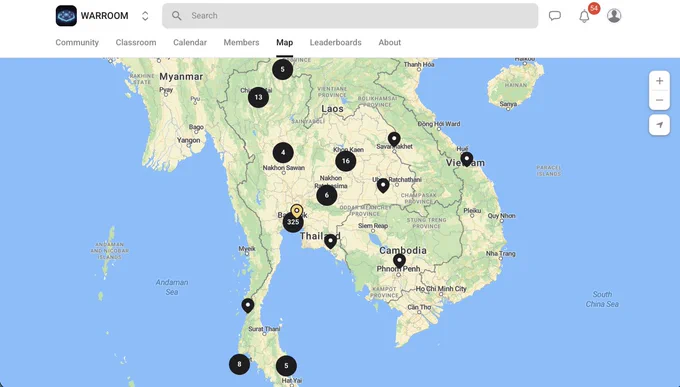Open the 325-member cluster near Bangkok
The image size is (680, 387).
pyautogui.click(x=293, y=222)
